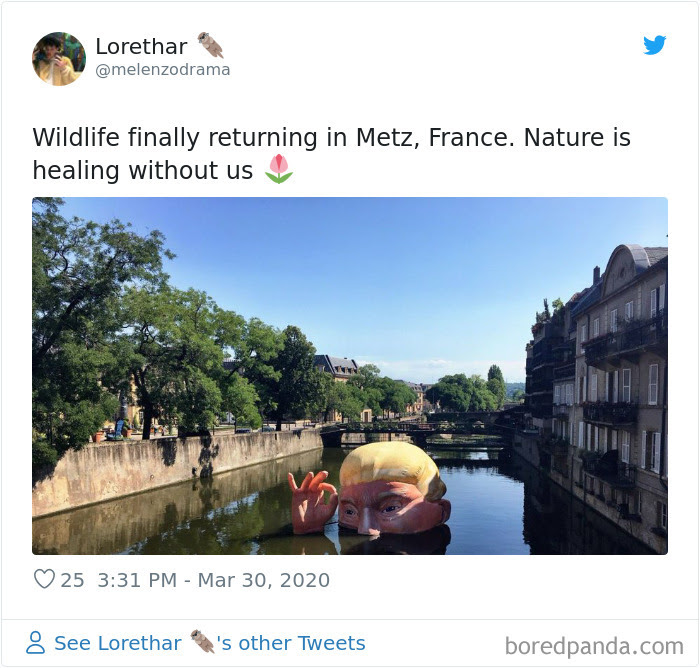Image resolution: width=700 pixels, height=668 pixels.
Task: Click the pink tulip emoji in tweet
Action: pos(279,169)
